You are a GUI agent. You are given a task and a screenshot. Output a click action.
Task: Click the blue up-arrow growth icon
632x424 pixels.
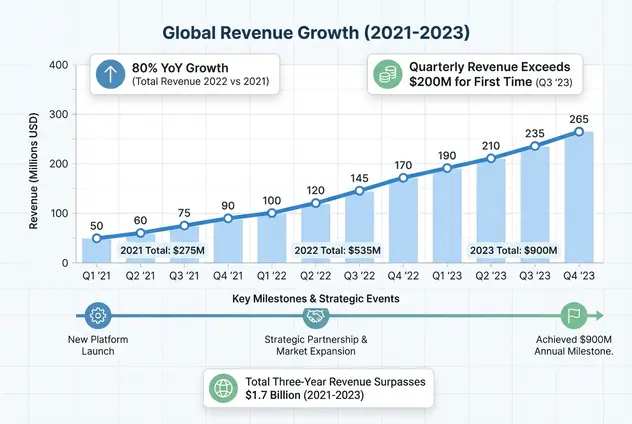point(109,75)
